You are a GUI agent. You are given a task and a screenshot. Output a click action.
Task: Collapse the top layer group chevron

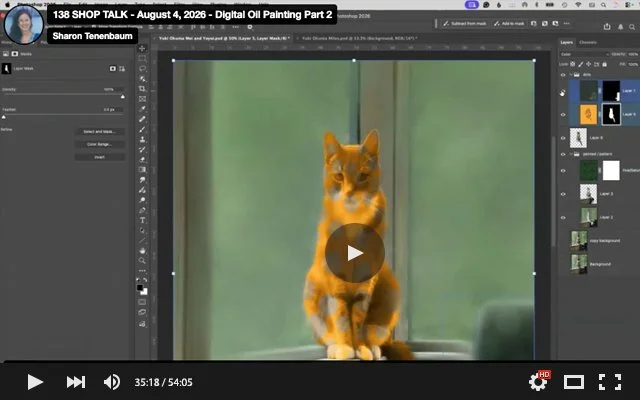pos(571,75)
